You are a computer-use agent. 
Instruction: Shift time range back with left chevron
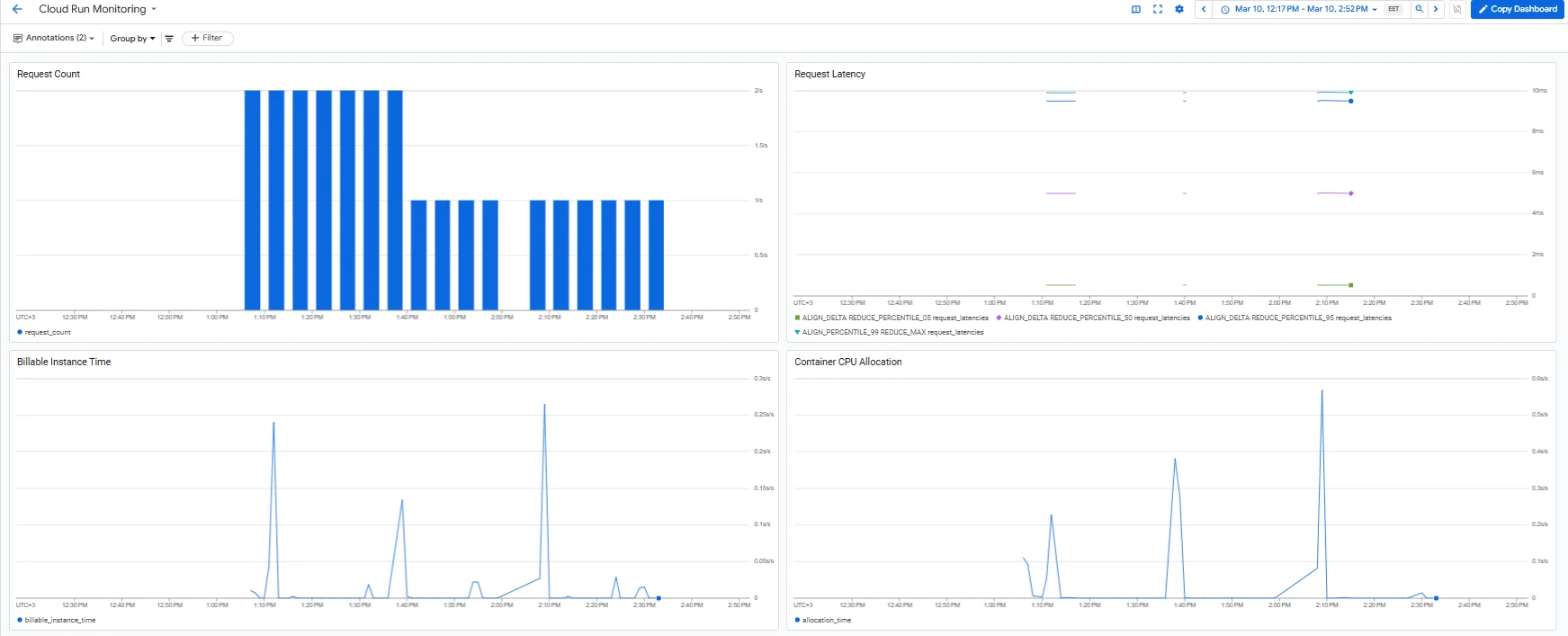click(1204, 9)
